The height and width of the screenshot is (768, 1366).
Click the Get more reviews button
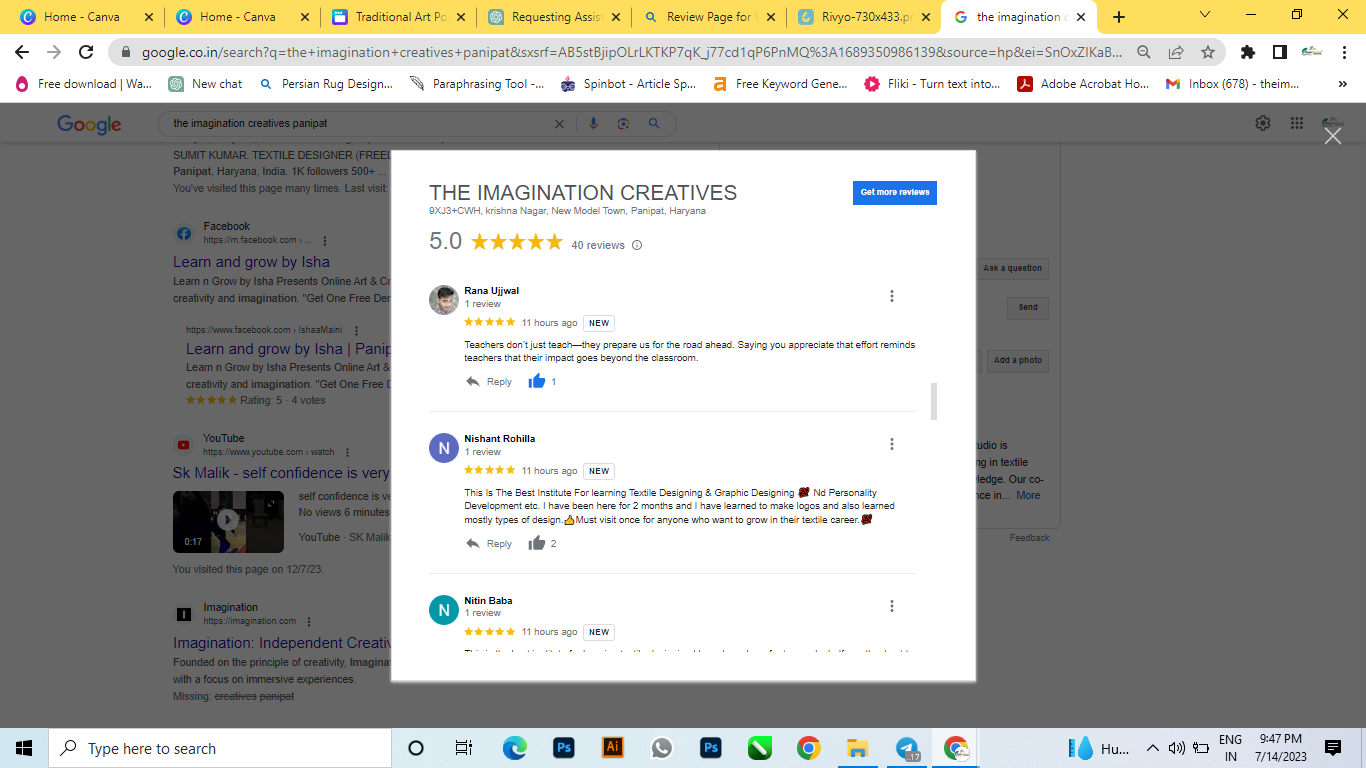click(x=895, y=192)
